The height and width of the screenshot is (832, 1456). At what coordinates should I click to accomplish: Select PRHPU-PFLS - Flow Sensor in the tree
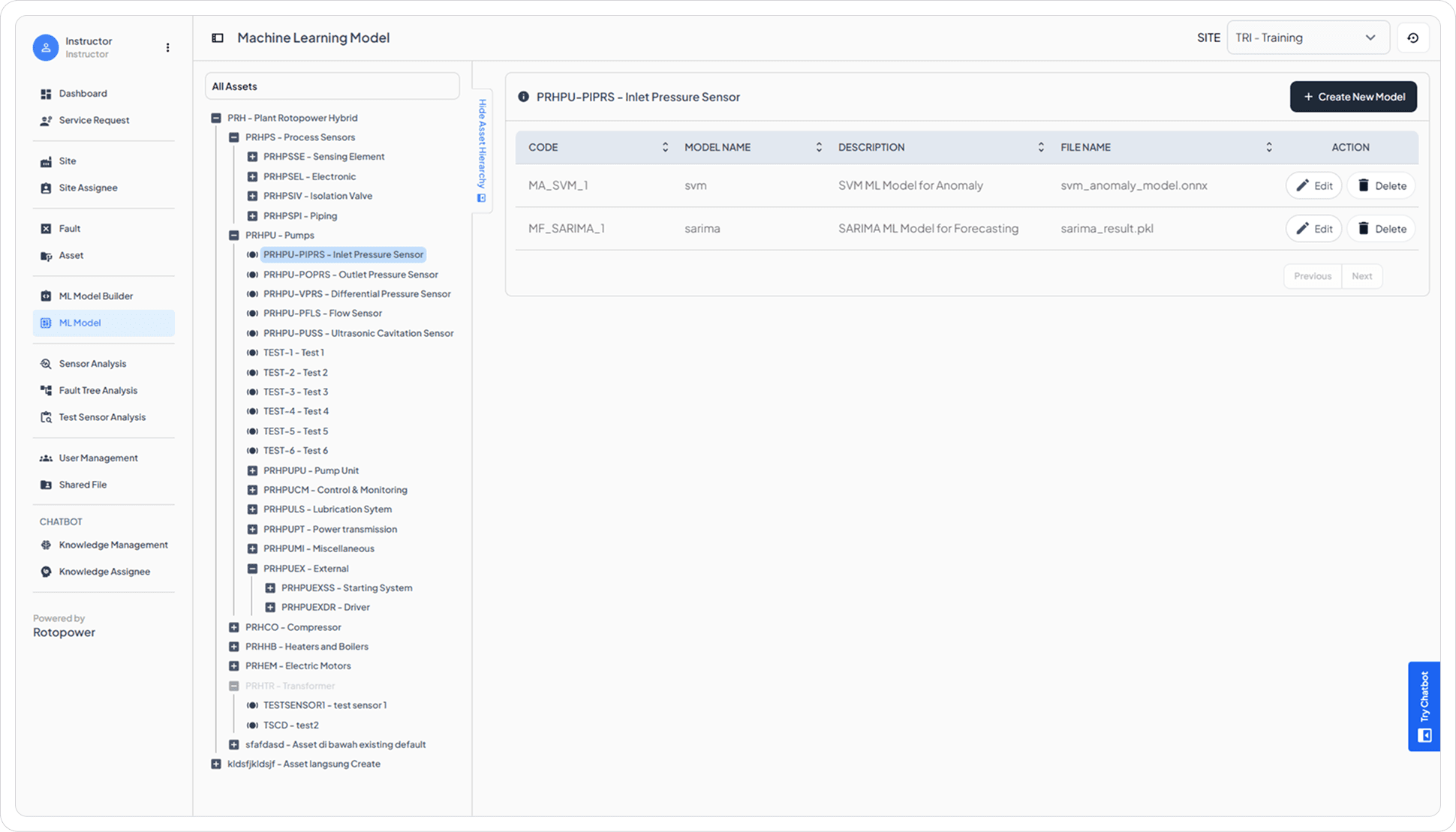coord(322,314)
